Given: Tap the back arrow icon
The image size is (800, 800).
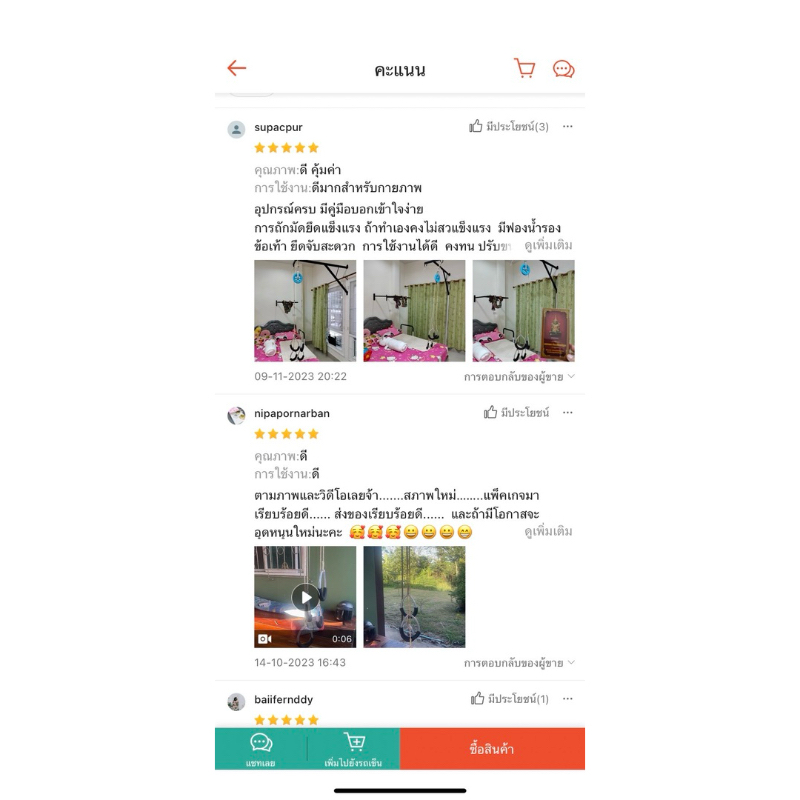Looking at the screenshot, I should pyautogui.click(x=237, y=68).
